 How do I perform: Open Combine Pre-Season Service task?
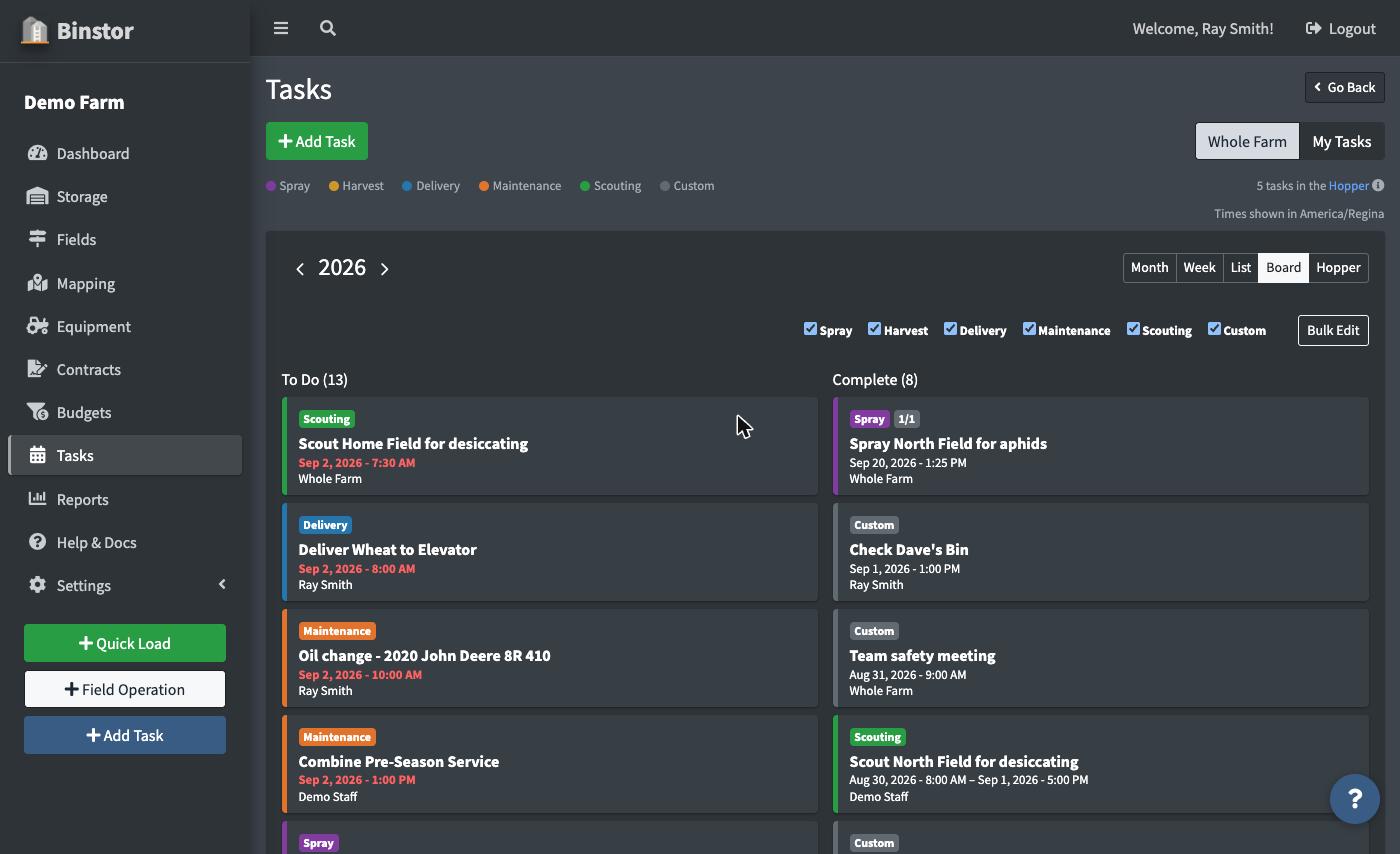550,764
